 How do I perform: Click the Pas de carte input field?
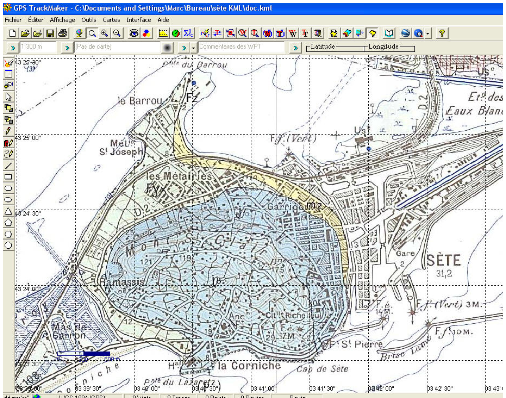[x=117, y=47]
